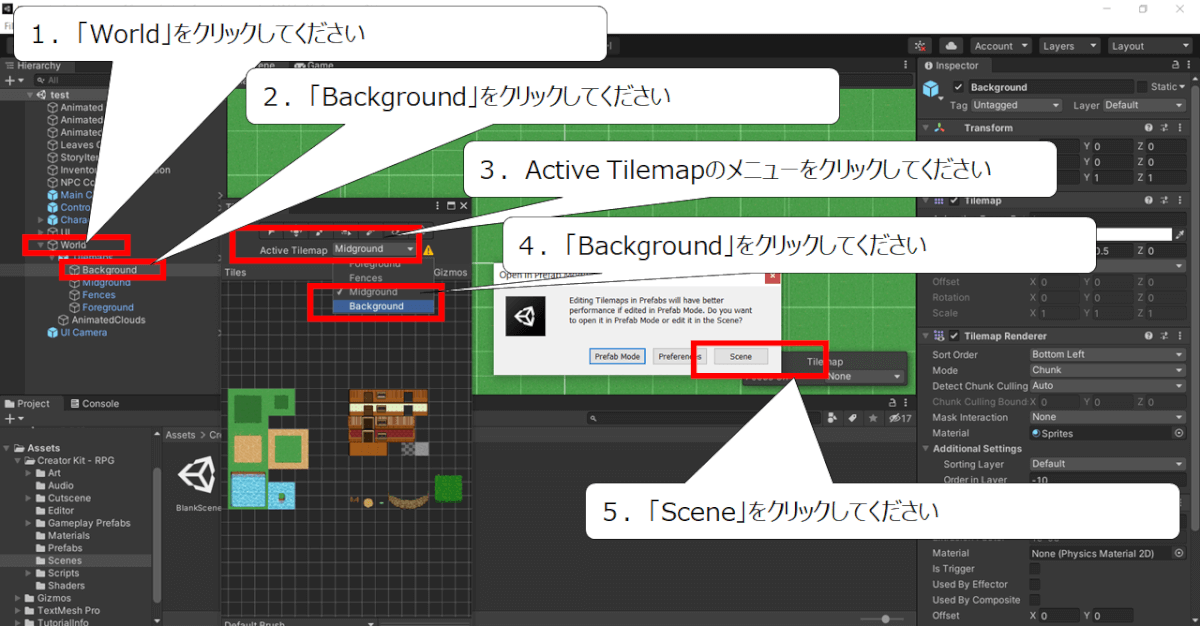Toggle Background object active checkbox
The width and height of the screenshot is (1200, 626).
[x=959, y=87]
